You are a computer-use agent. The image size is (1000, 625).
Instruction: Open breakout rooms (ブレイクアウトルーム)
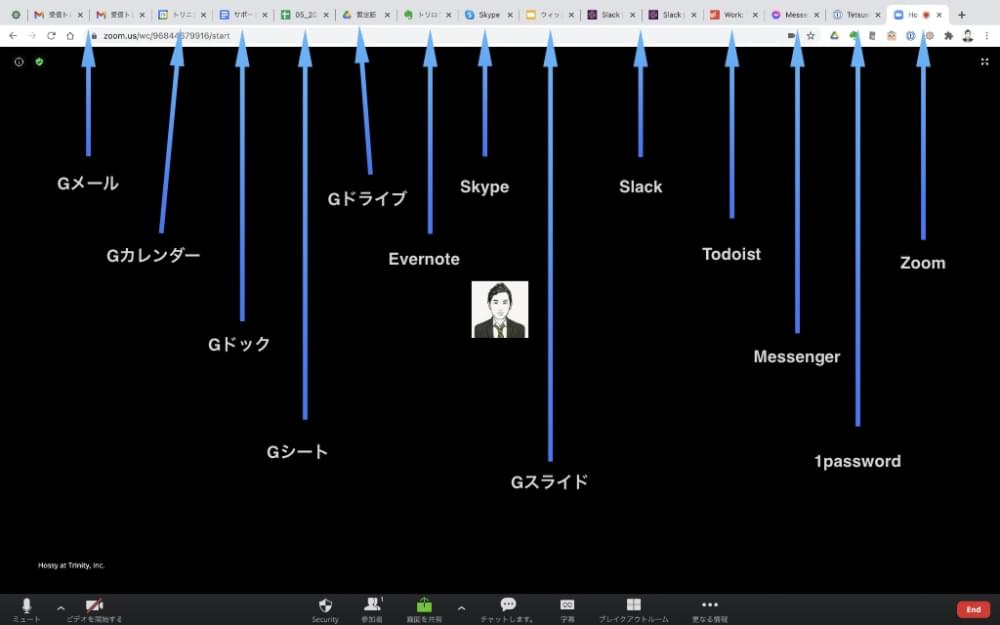[x=633, y=606]
